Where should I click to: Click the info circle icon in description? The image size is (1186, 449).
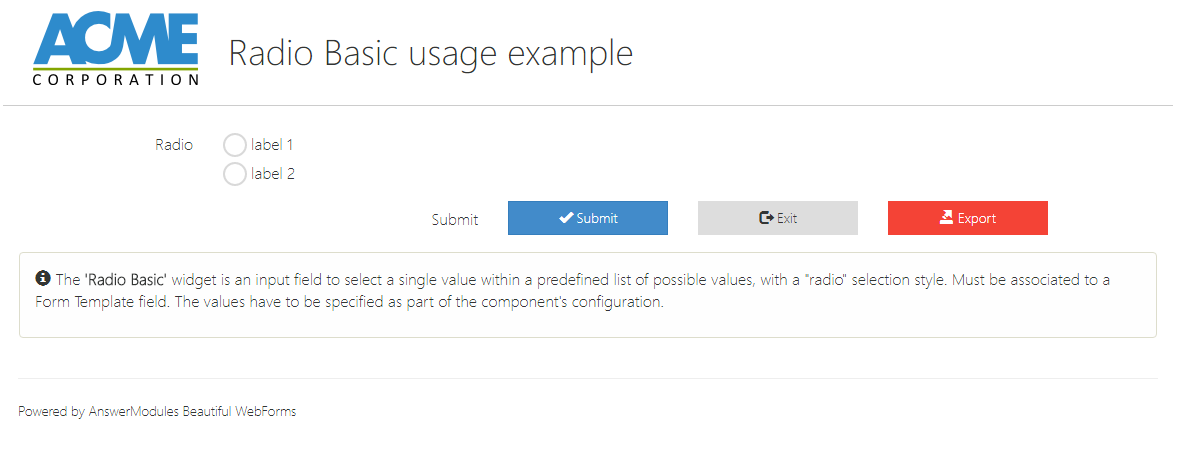tap(43, 279)
